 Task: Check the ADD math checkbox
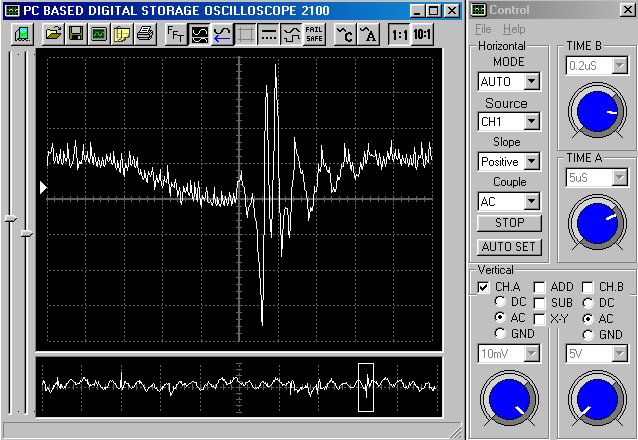(539, 287)
